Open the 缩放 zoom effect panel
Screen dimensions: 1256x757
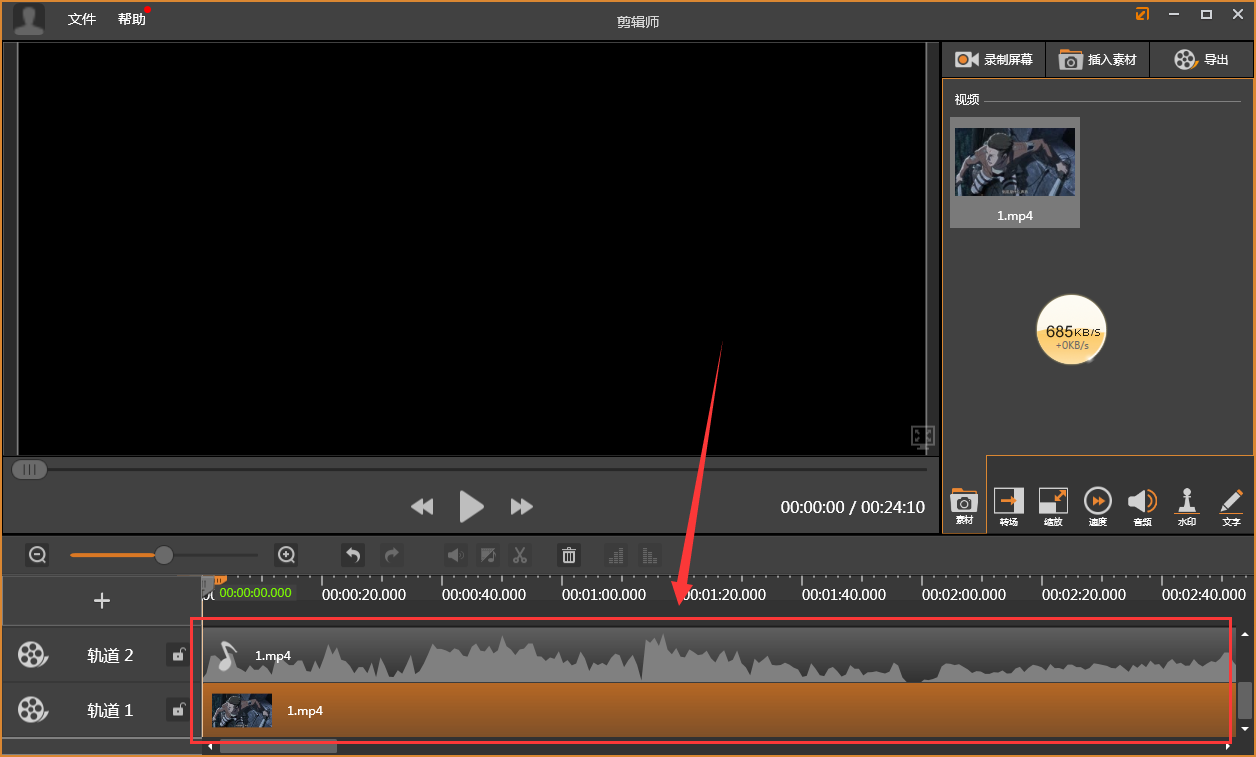click(x=1053, y=506)
